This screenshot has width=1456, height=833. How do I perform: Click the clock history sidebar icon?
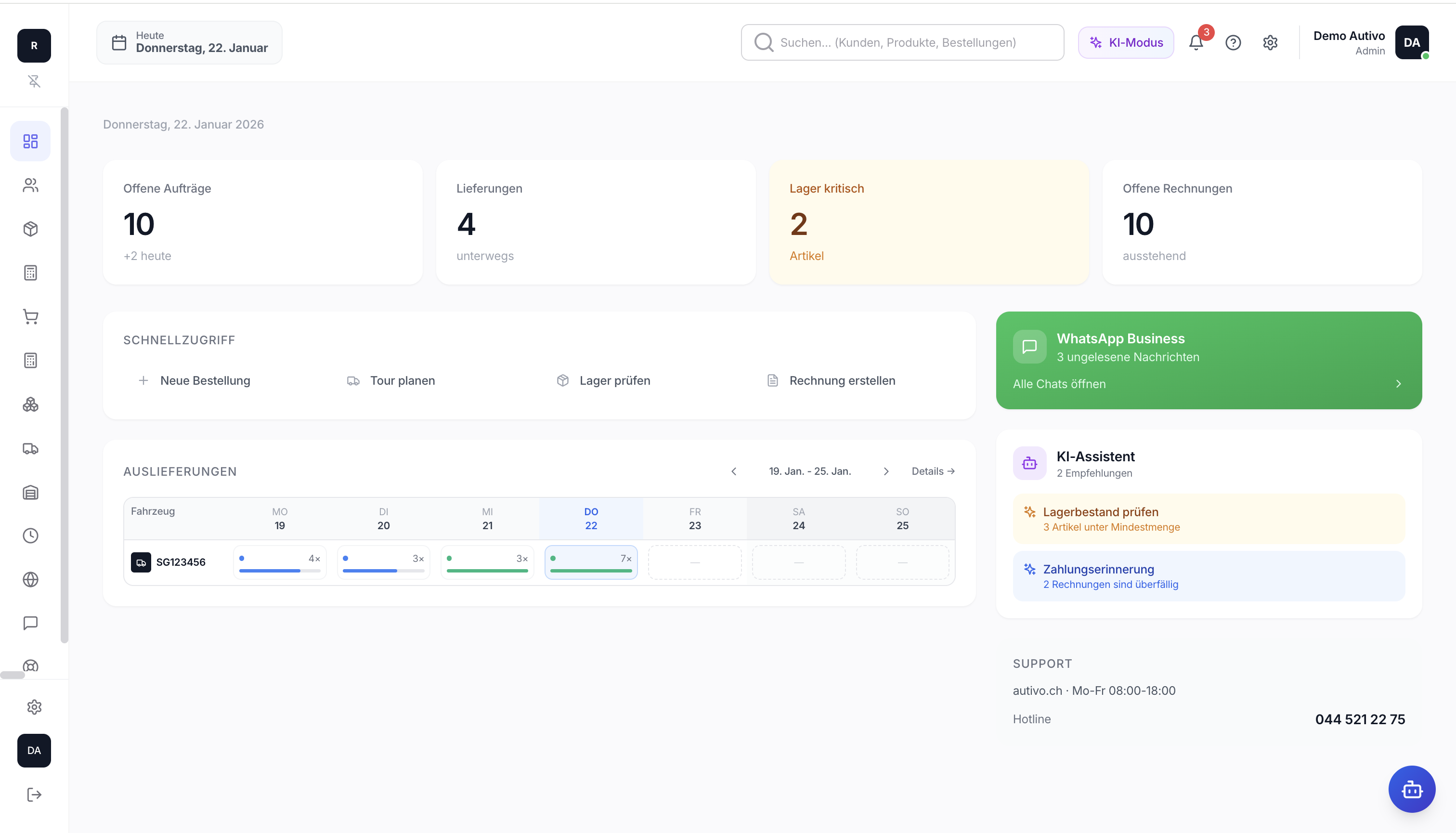(30, 535)
